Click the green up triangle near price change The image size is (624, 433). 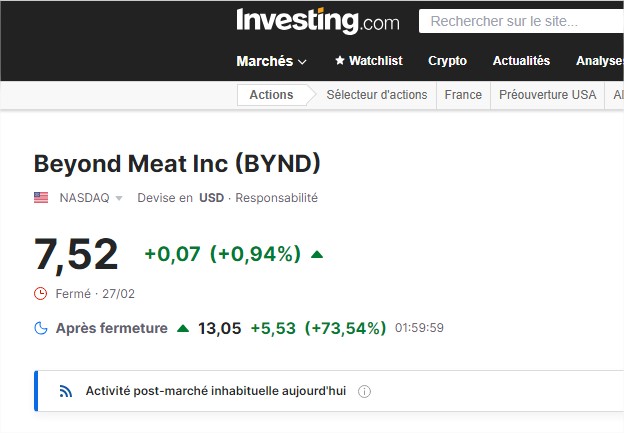[x=317, y=254]
